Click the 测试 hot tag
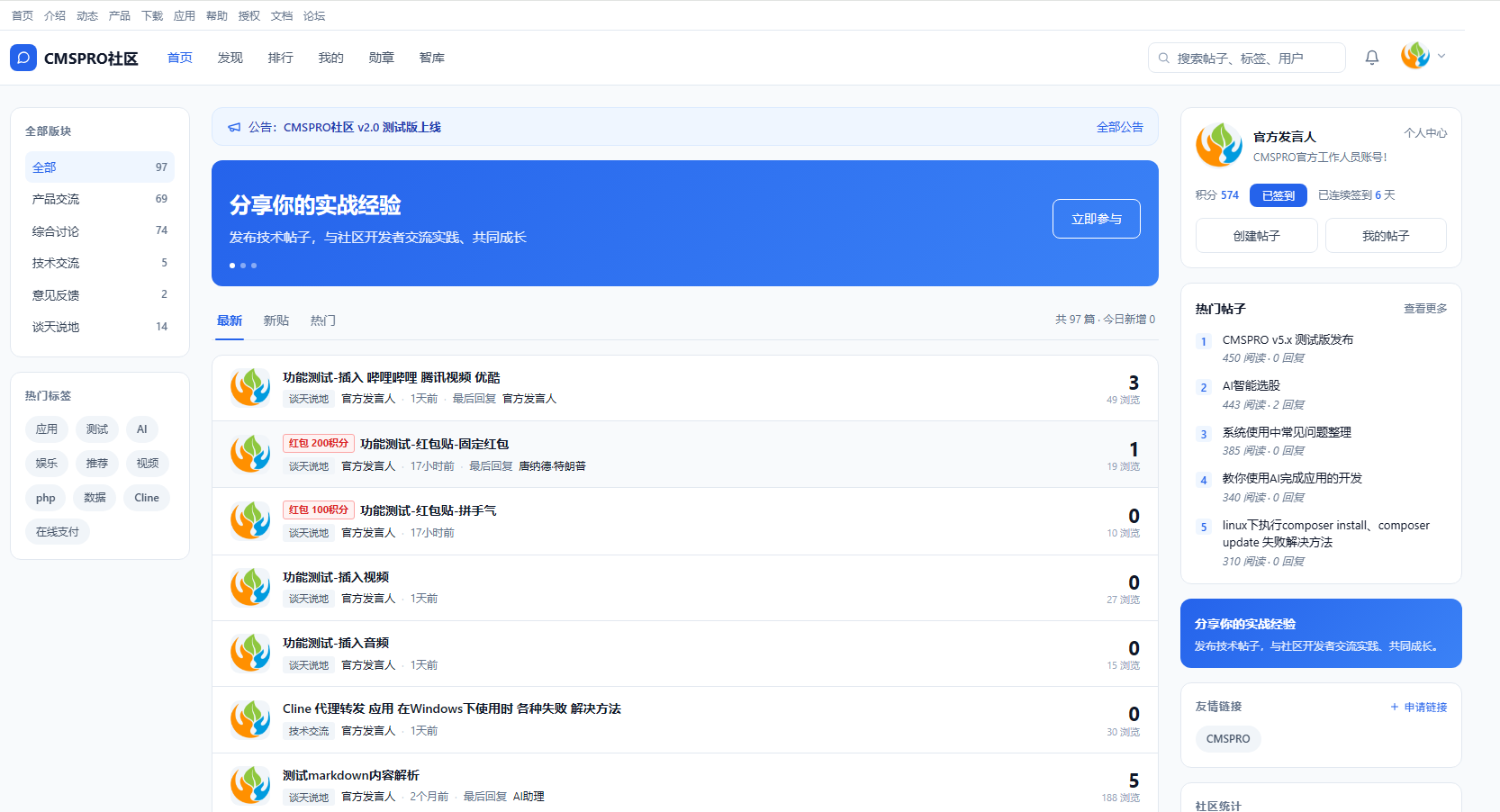Viewport: 1500px width, 812px height. (97, 429)
